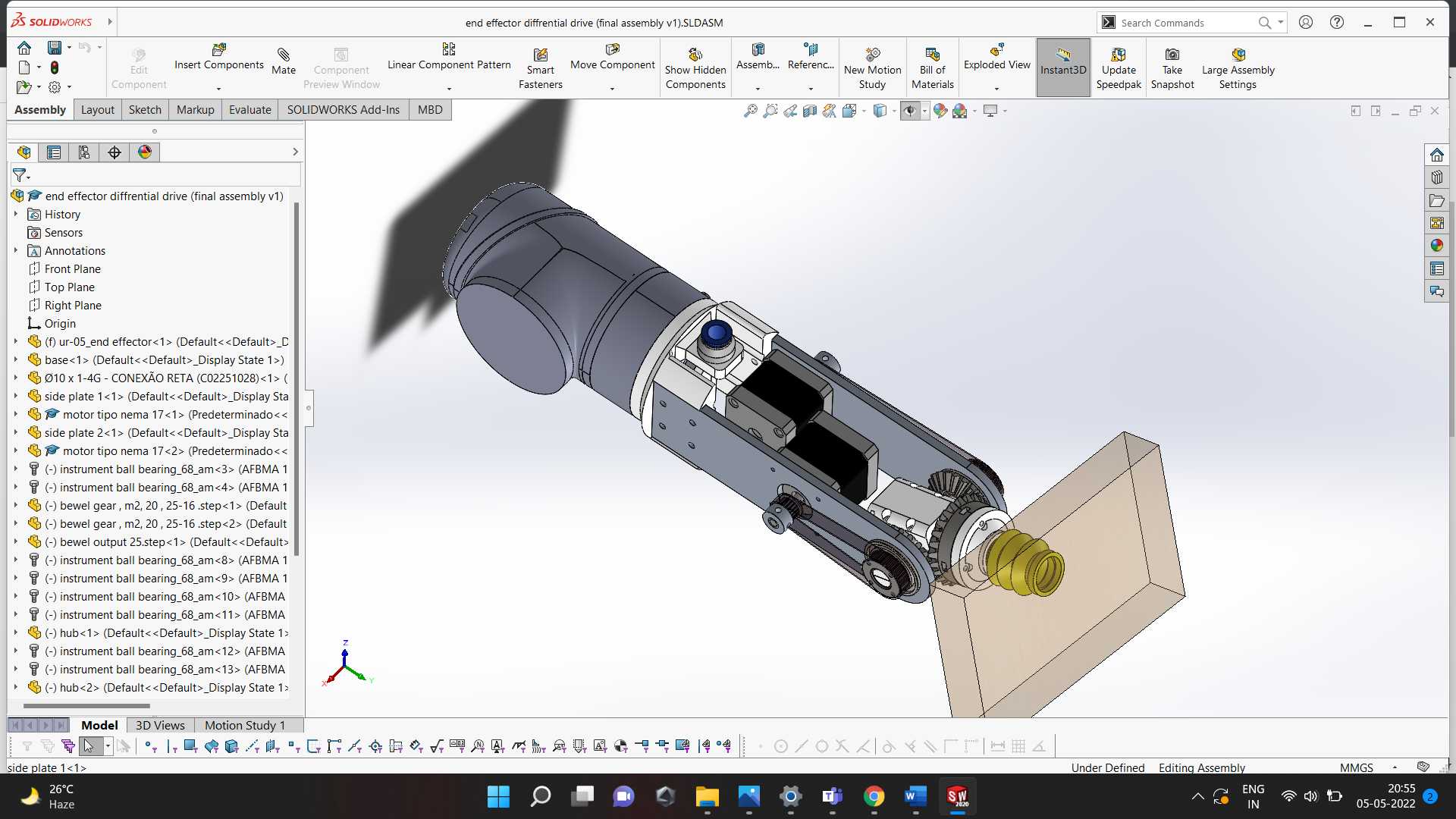Click the Mate tool icon
Image resolution: width=1456 pixels, height=819 pixels.
point(284,61)
